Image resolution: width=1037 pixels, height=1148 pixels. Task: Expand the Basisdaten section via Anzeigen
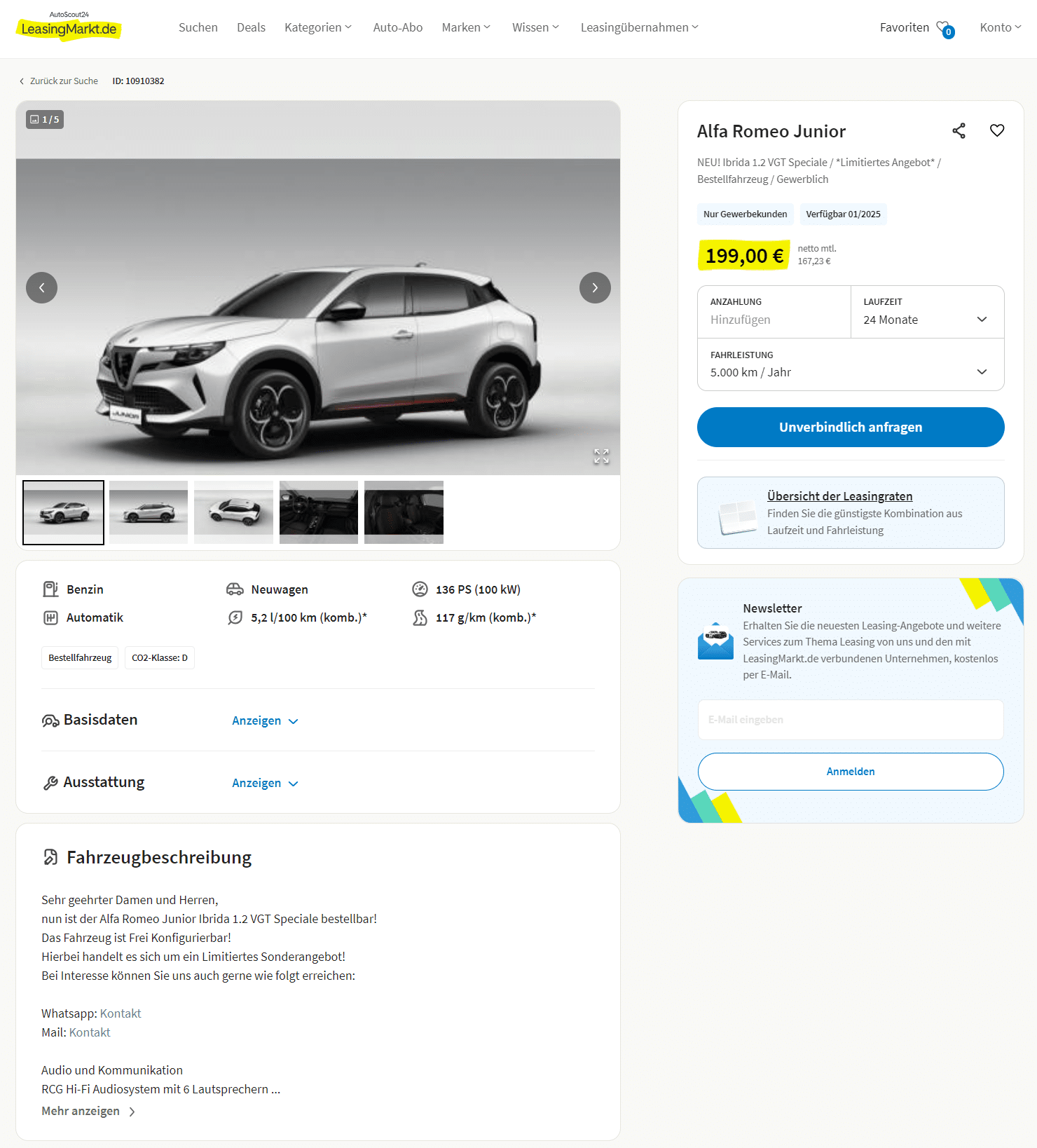click(x=265, y=720)
